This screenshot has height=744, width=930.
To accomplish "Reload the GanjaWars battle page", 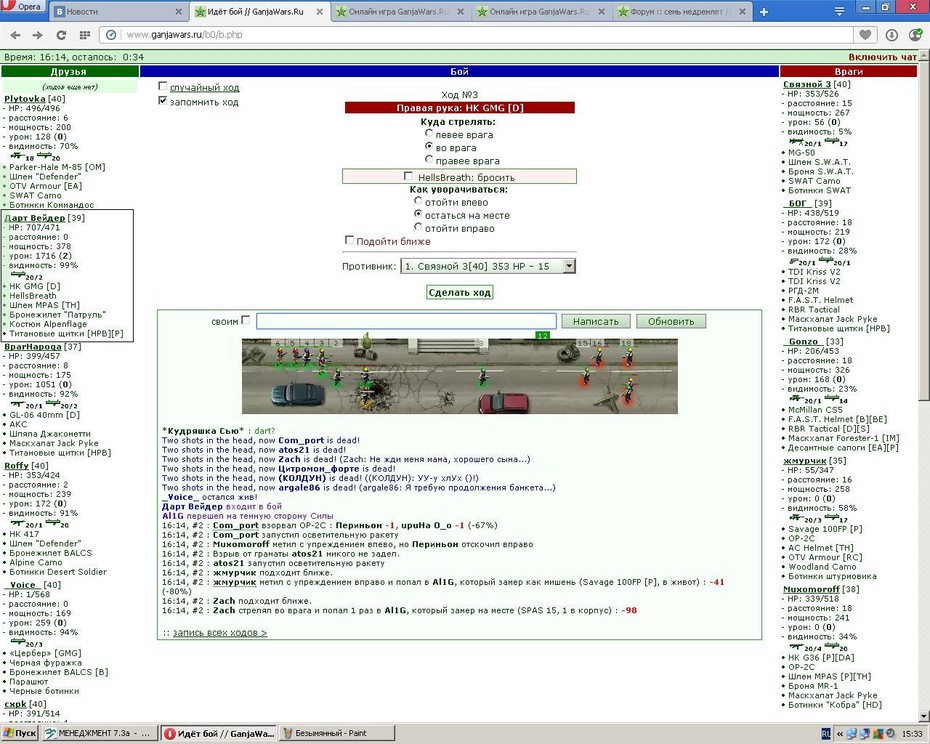I will tap(61, 35).
